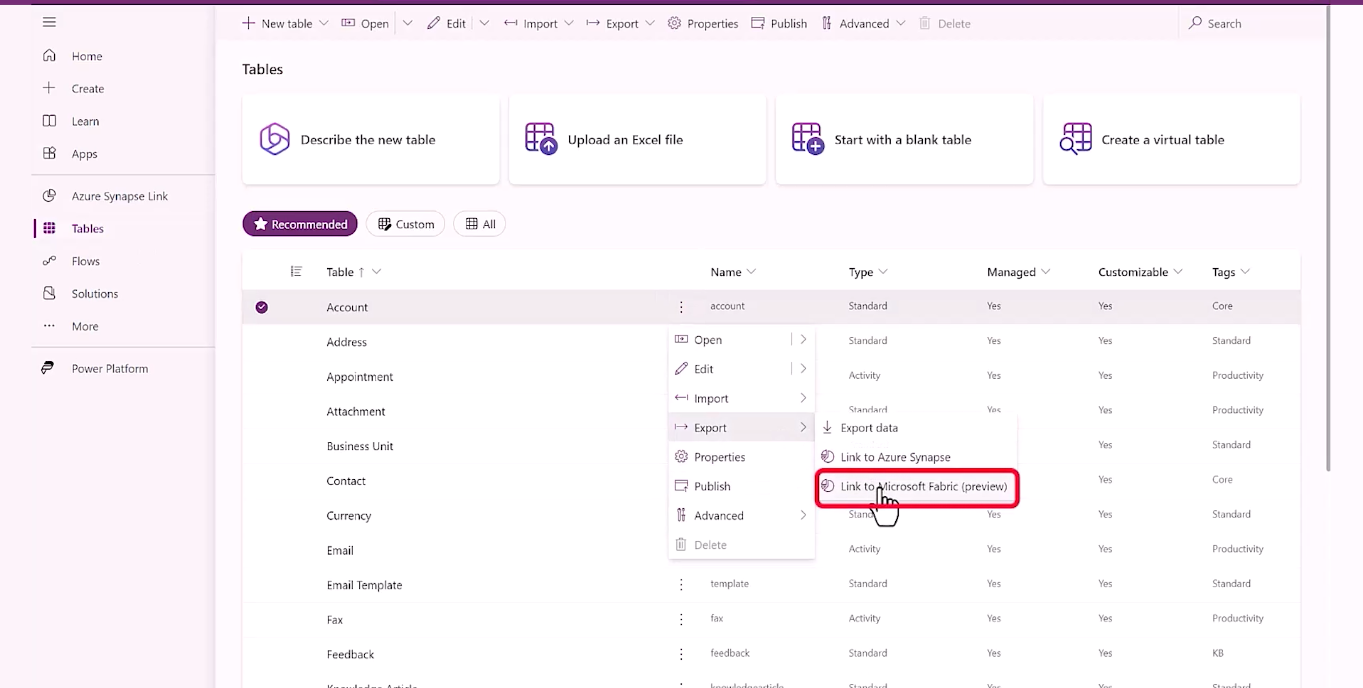
Task: Choose Publish in the context menu
Action: pyautogui.click(x=741, y=486)
